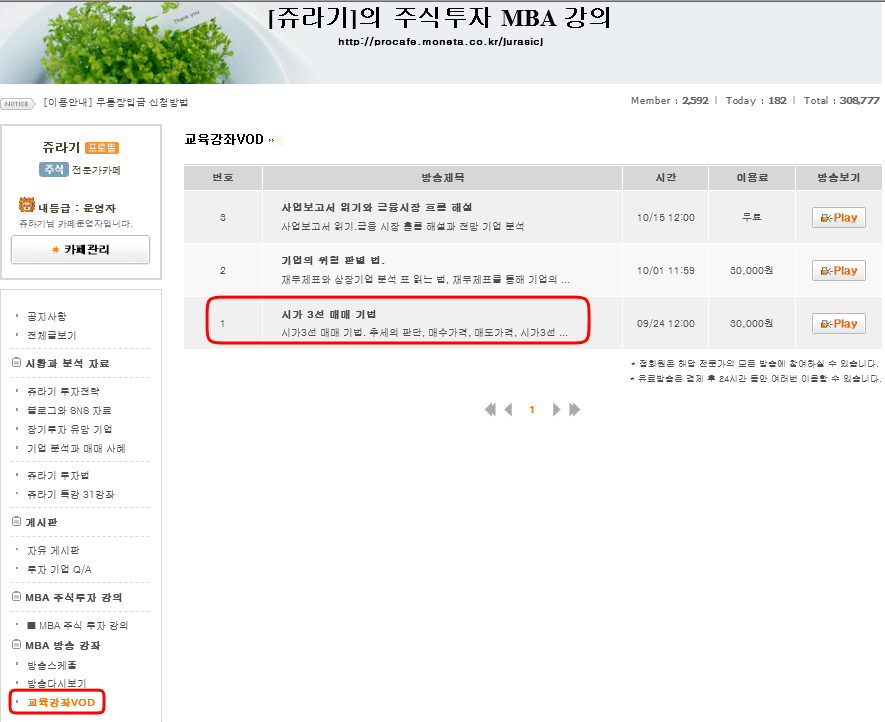Click the 프로필 badge next to 쥬라기
Image resolution: width=885 pixels, height=722 pixels.
click(103, 148)
